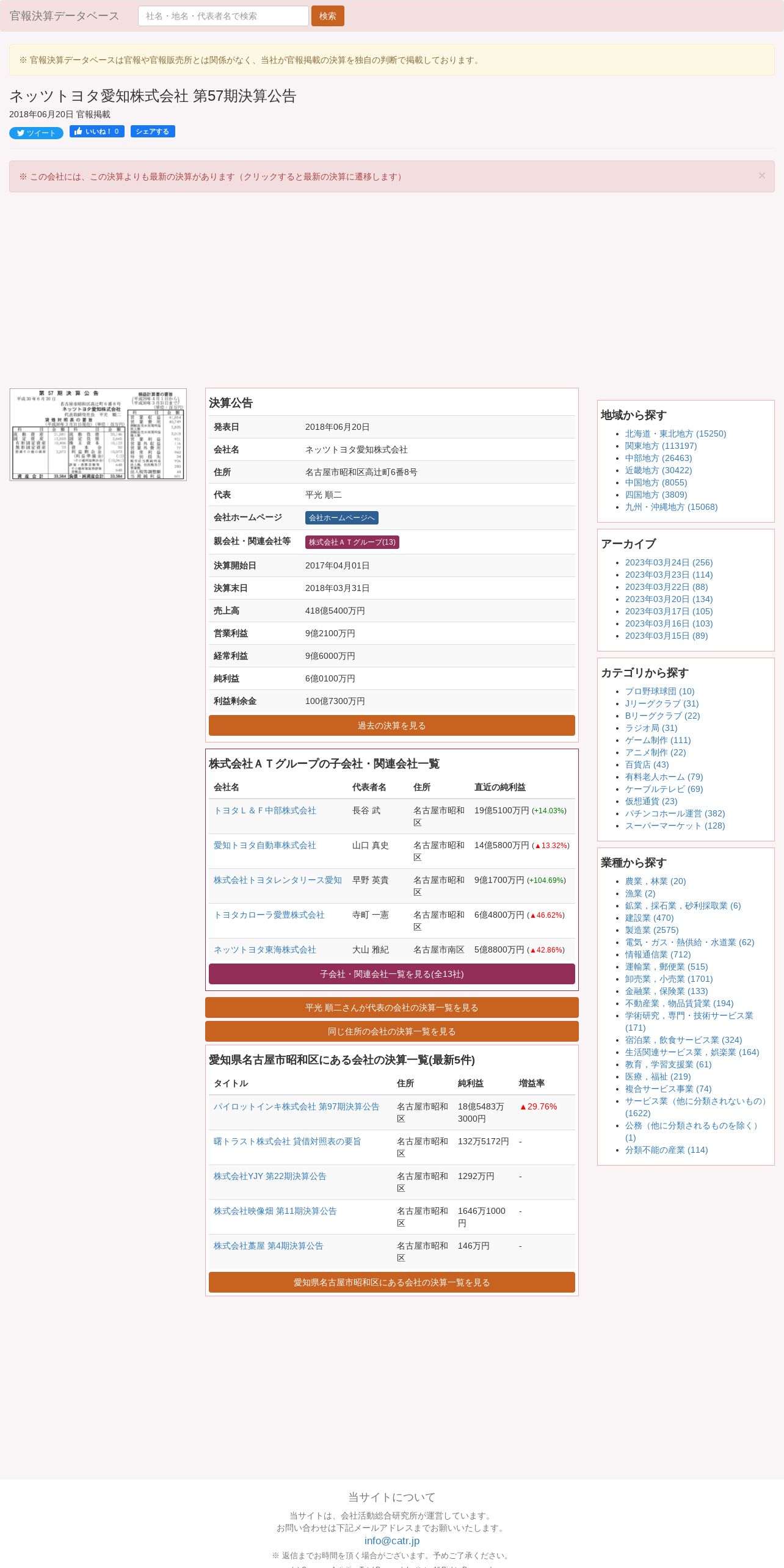Image resolution: width=784 pixels, height=1568 pixels.
Task: Open 医療，福祉 (219) industry
Action: click(x=658, y=1076)
